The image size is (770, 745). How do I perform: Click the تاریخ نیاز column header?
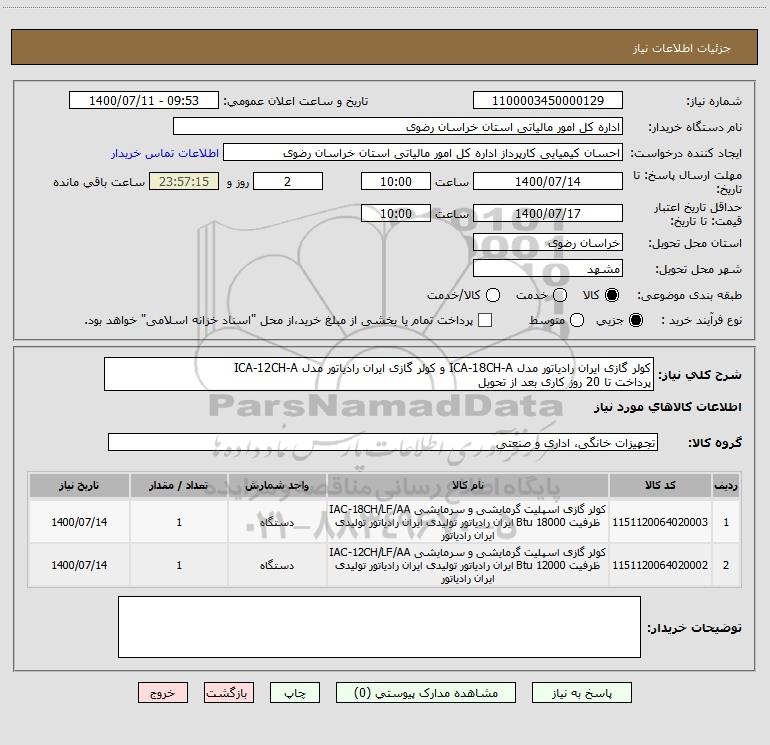pyautogui.click(x=79, y=485)
